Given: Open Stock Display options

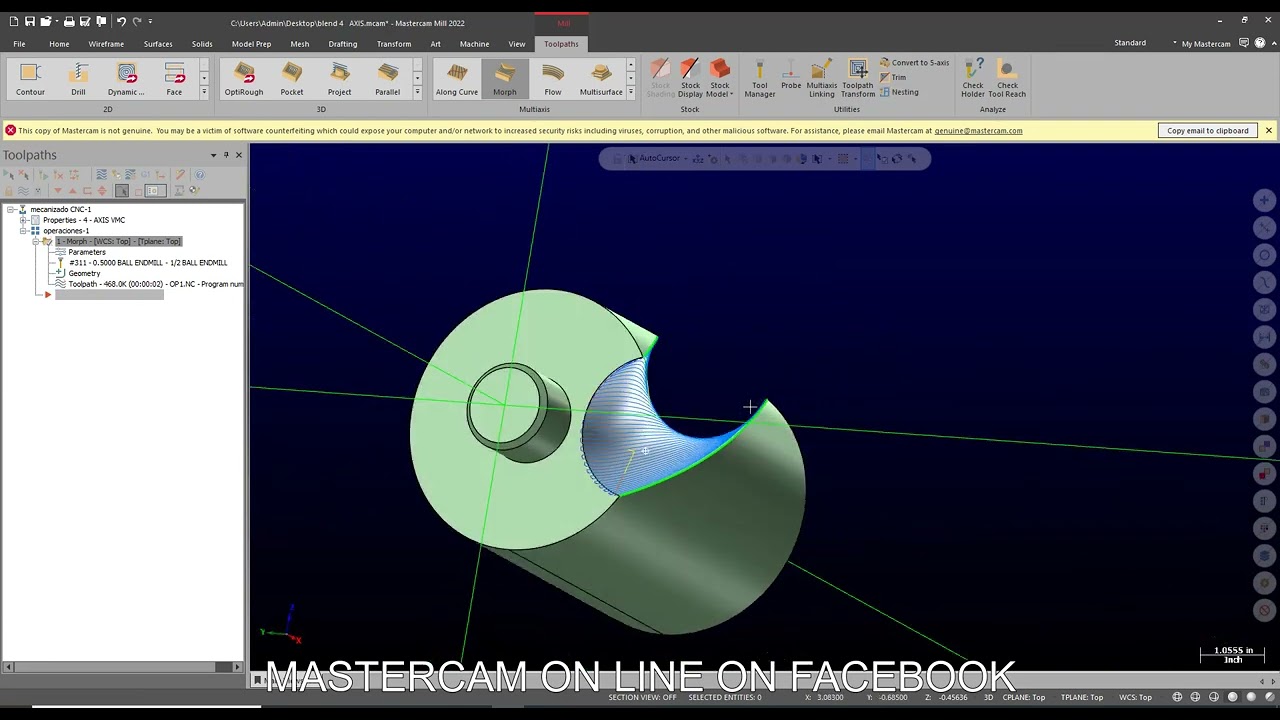Looking at the screenshot, I should pos(690,78).
